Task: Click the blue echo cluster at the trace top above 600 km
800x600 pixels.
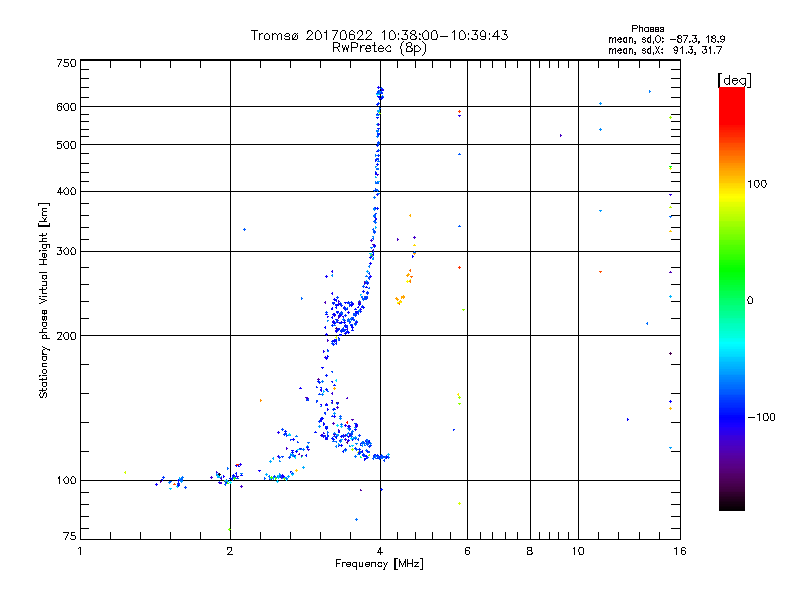Action: pos(380,93)
